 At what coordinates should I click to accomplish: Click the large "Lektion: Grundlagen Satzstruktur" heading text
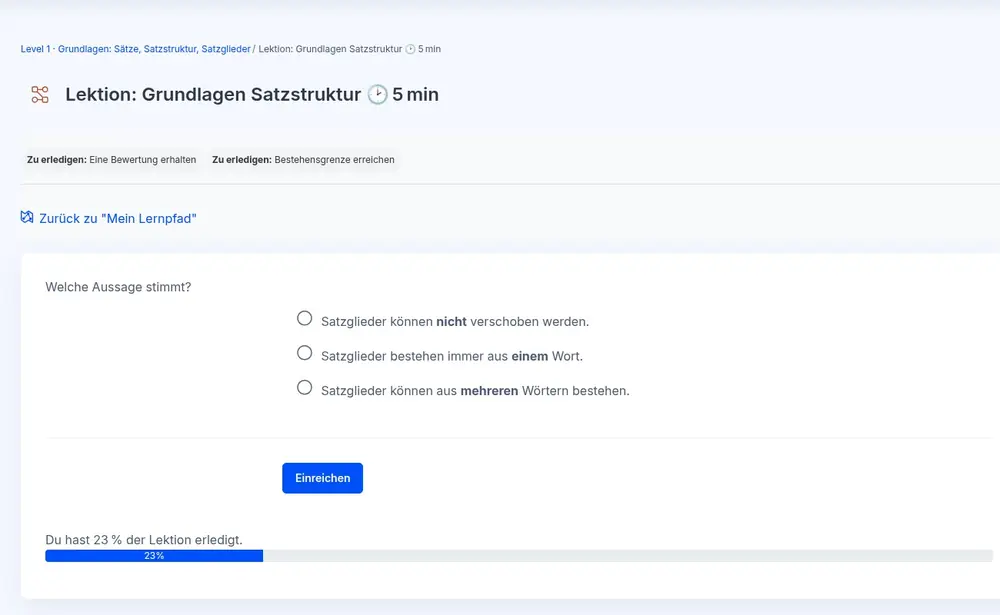tap(212, 95)
